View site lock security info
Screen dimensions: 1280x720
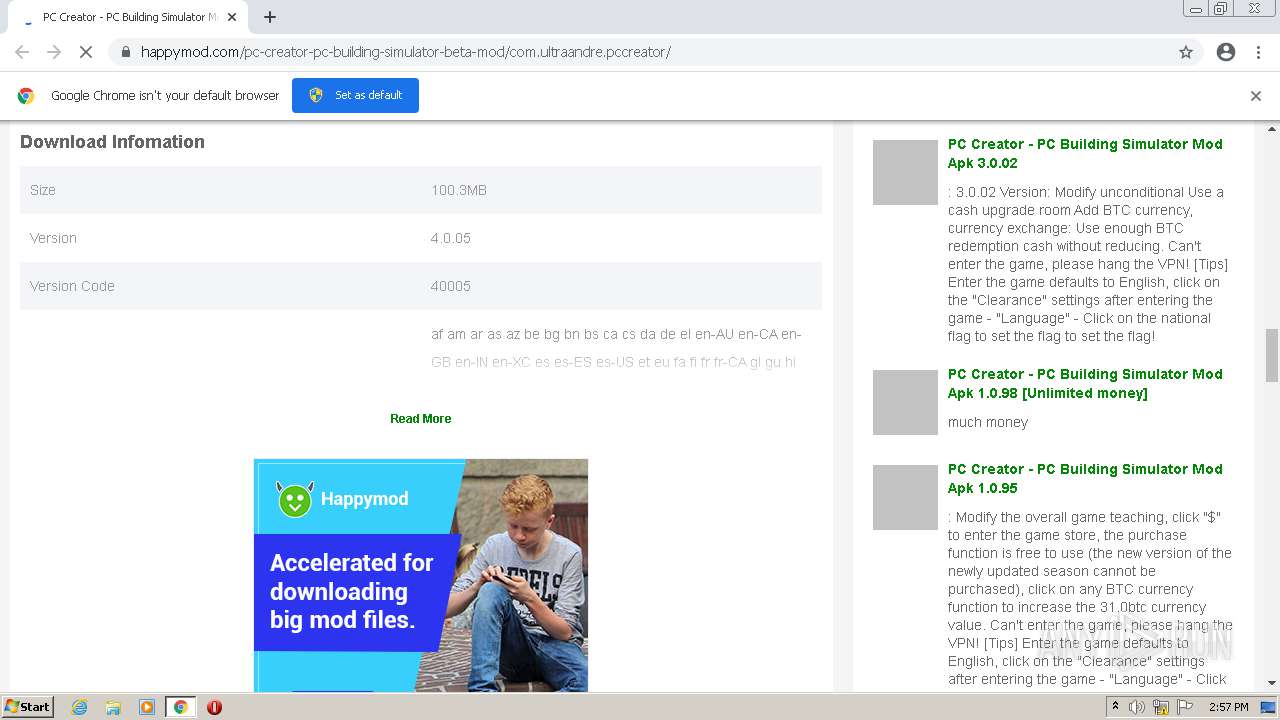tap(125, 52)
